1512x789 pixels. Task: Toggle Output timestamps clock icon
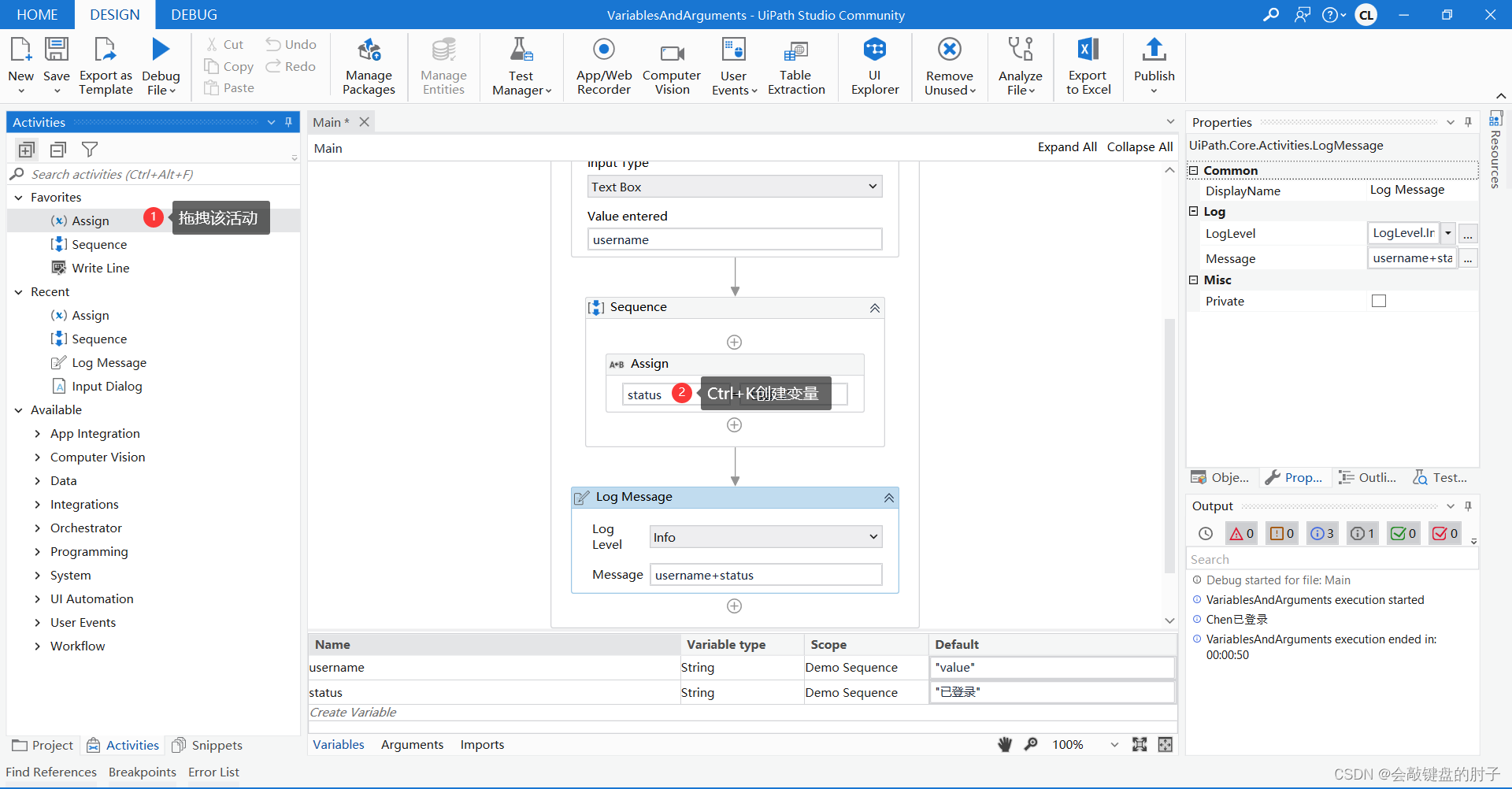coord(1206,534)
